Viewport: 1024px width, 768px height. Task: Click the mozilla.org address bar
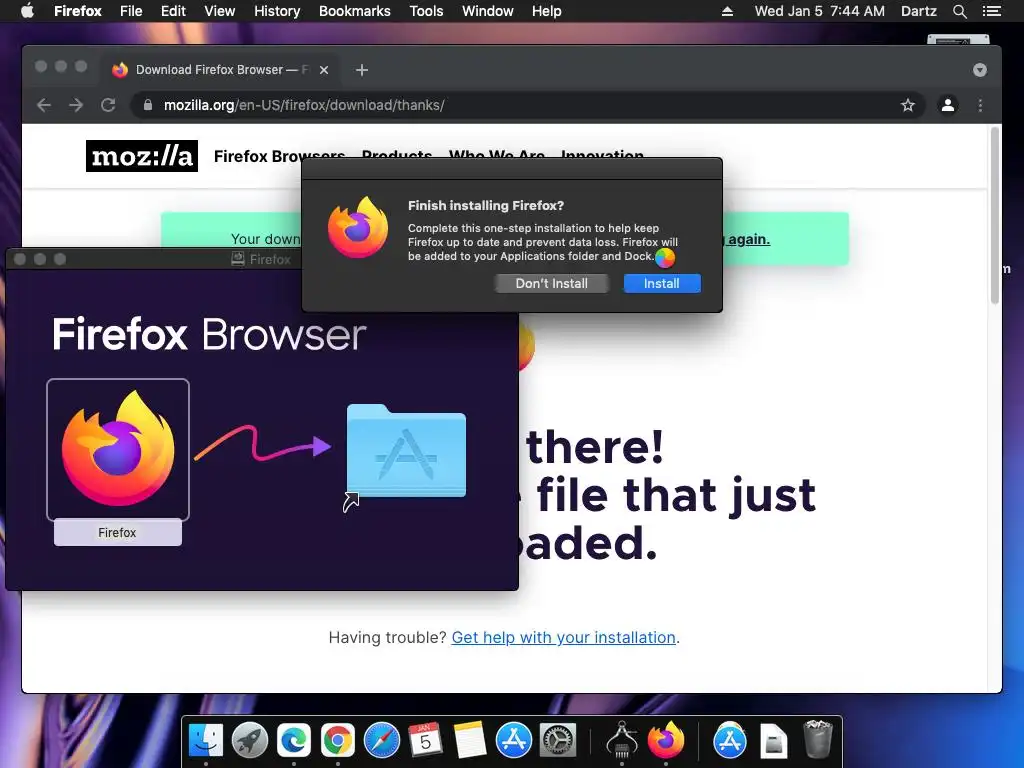pyautogui.click(x=528, y=105)
